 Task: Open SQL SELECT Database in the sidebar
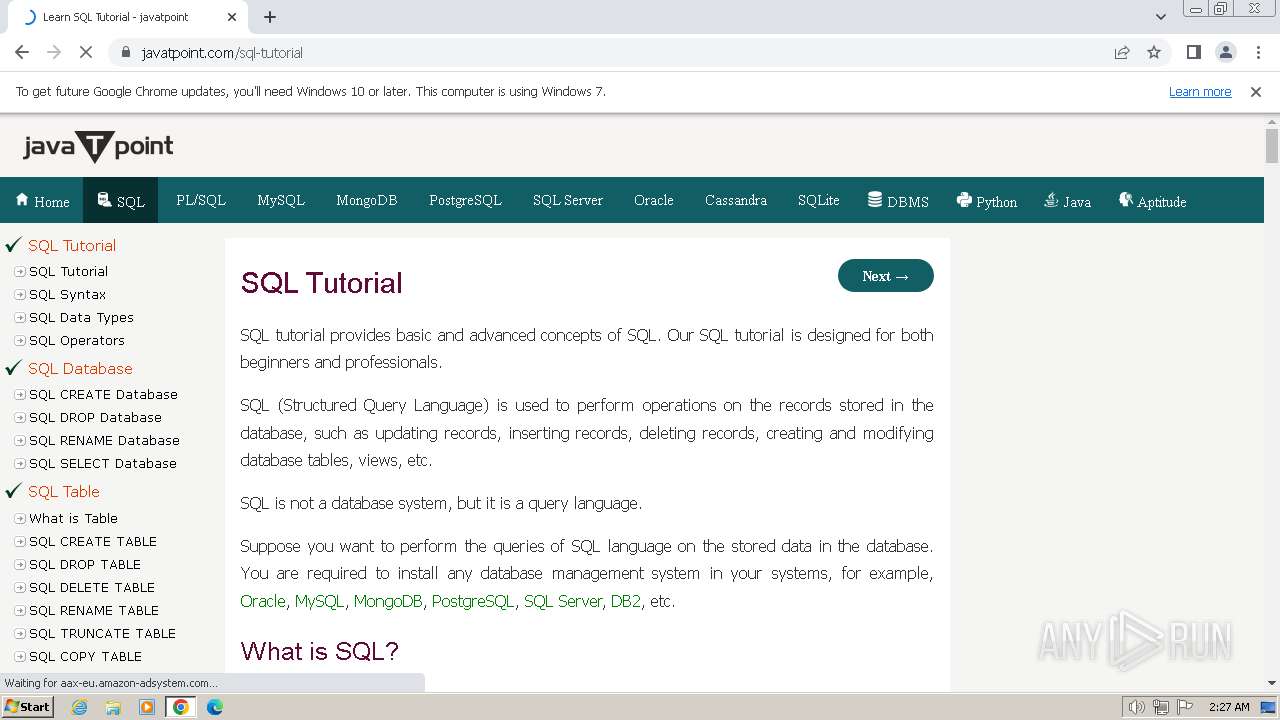[103, 463]
